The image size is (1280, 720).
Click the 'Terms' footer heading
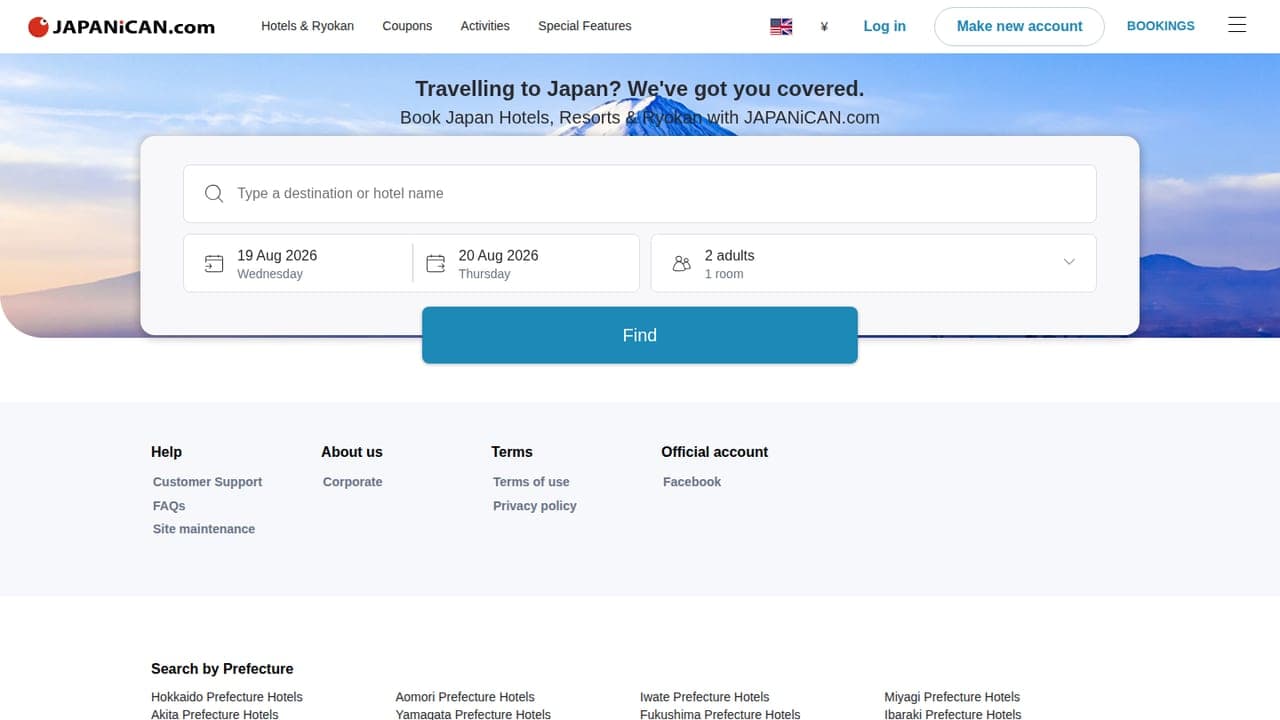512,452
